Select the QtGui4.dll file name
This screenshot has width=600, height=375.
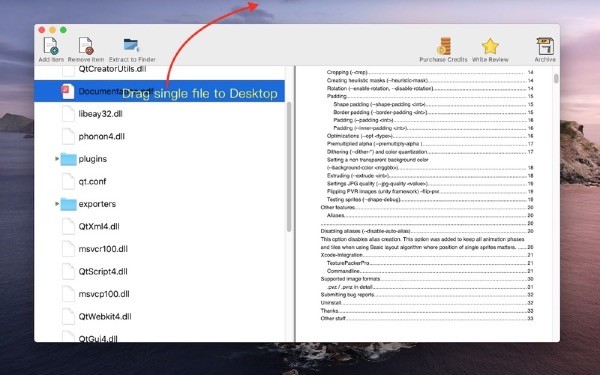(98, 338)
